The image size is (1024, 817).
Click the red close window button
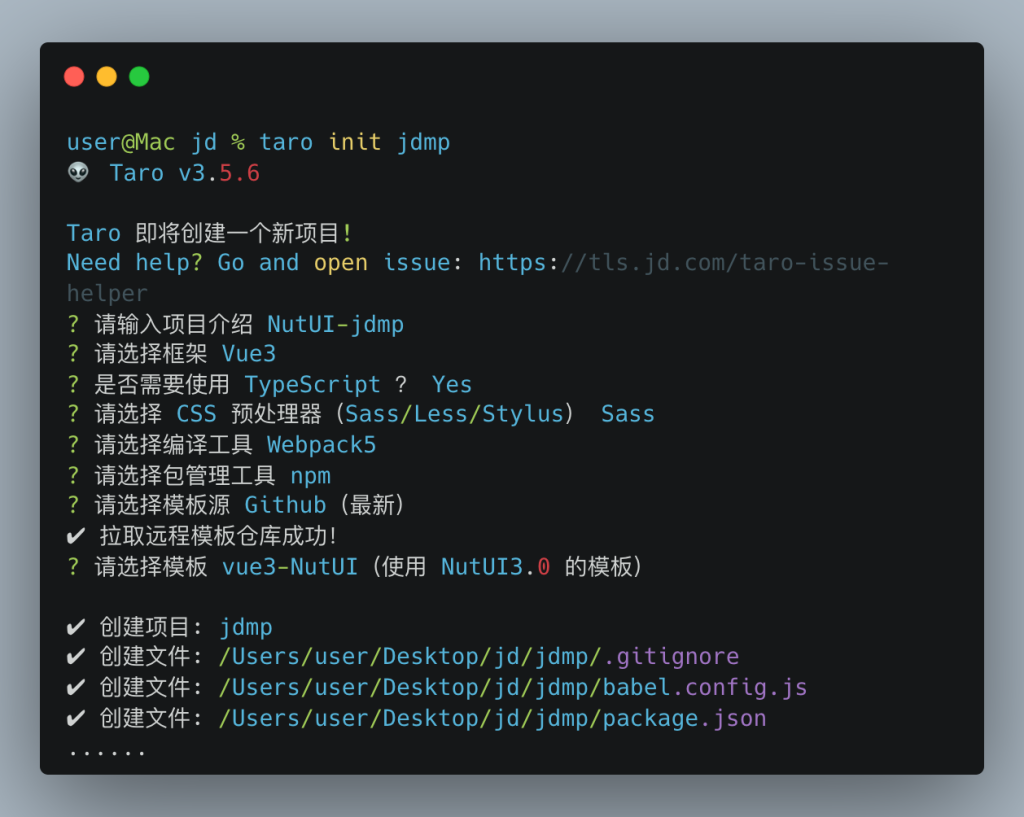tap(74, 76)
